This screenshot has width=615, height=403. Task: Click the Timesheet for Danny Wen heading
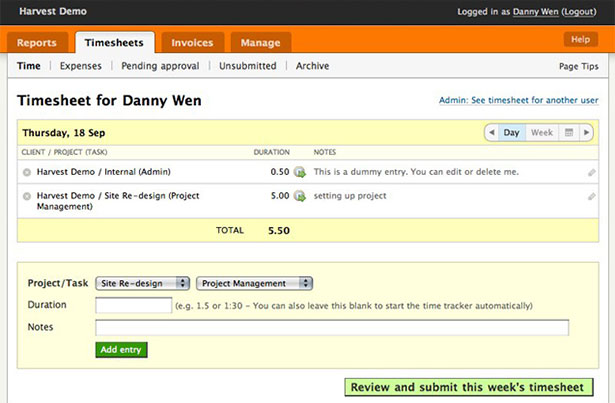(x=109, y=100)
